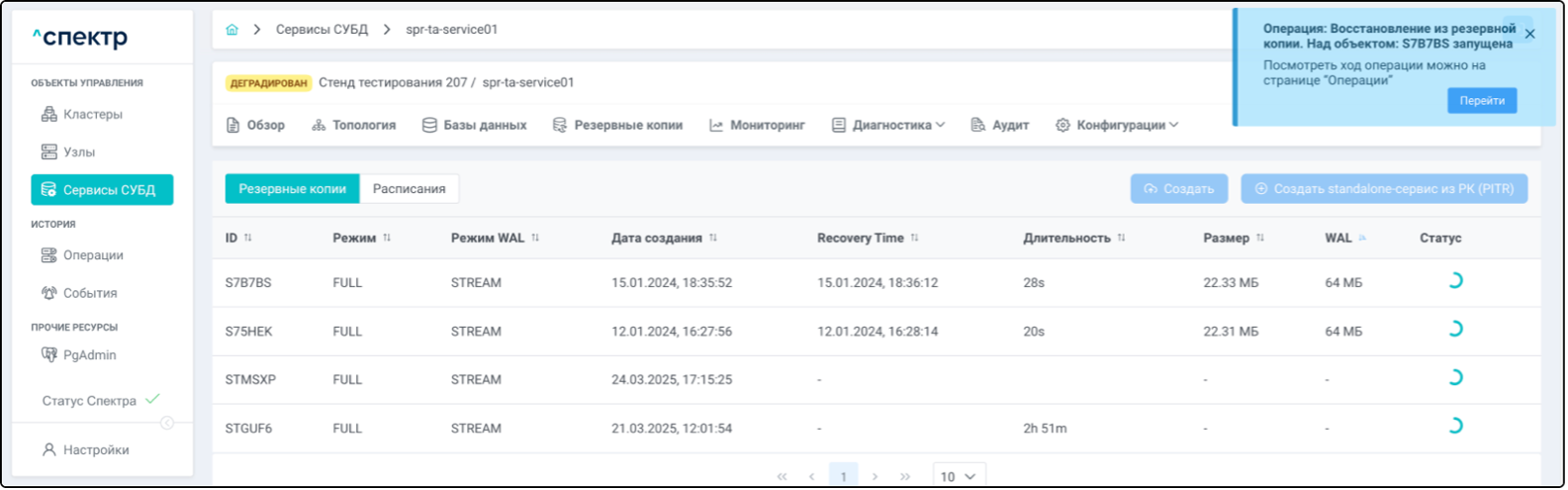The height and width of the screenshot is (490, 1568).
Task: Open События in the sidebar
Action: pos(89,293)
